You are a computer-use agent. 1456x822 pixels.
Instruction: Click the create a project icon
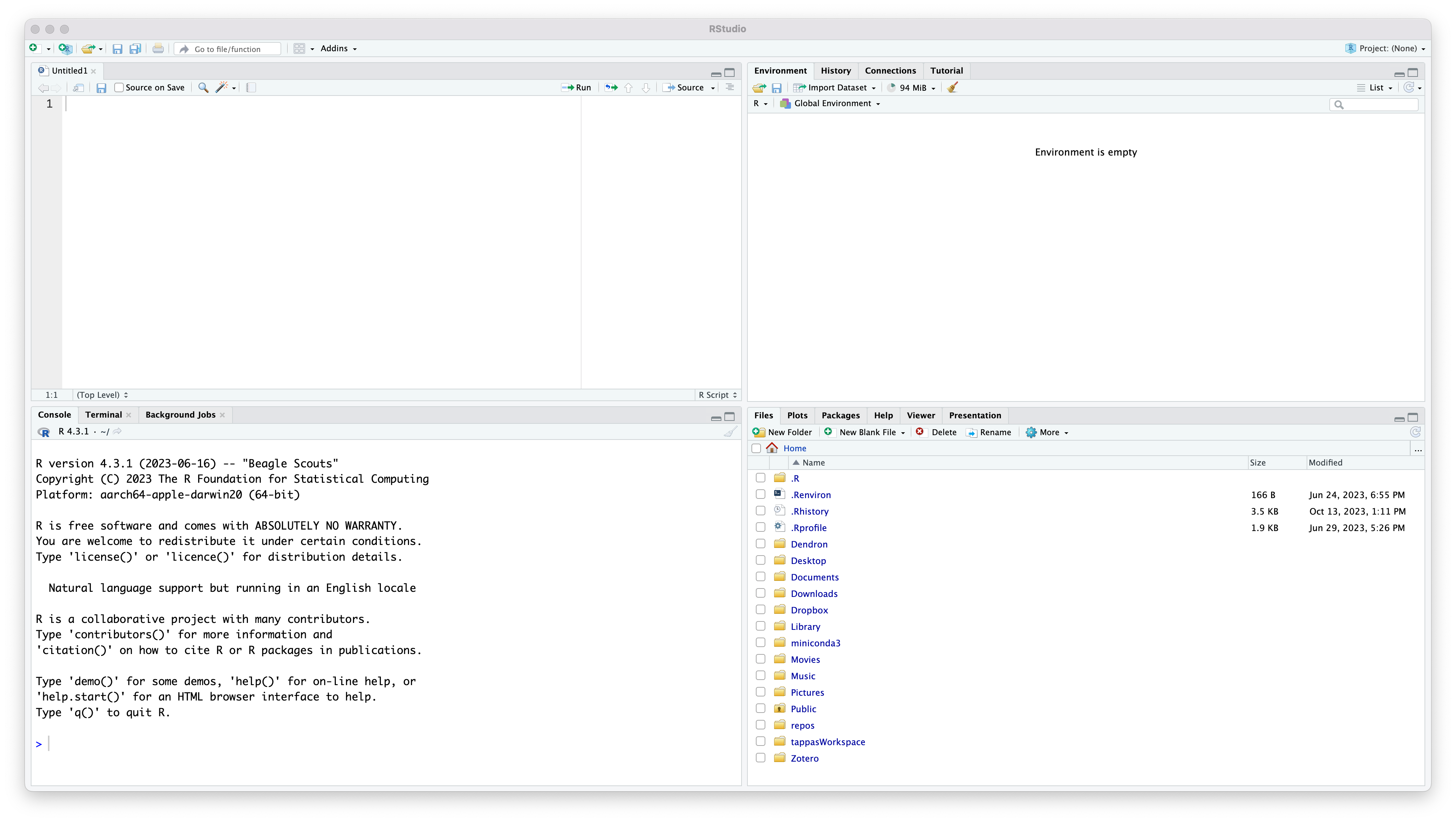65,49
